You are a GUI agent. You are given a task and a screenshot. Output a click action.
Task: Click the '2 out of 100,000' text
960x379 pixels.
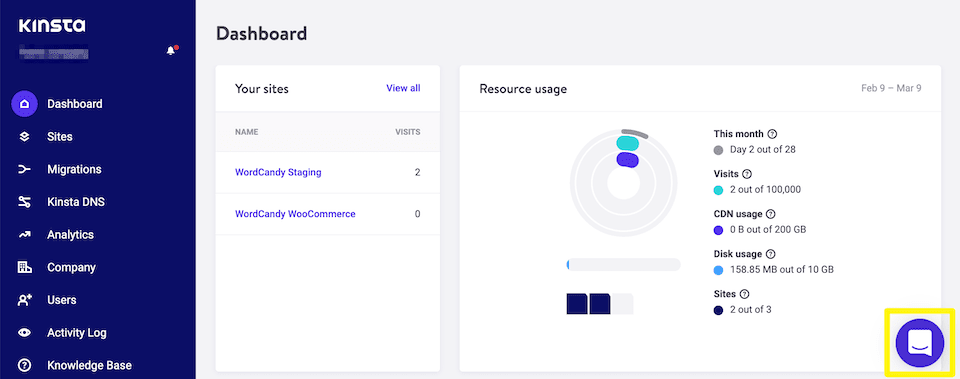[765, 190]
